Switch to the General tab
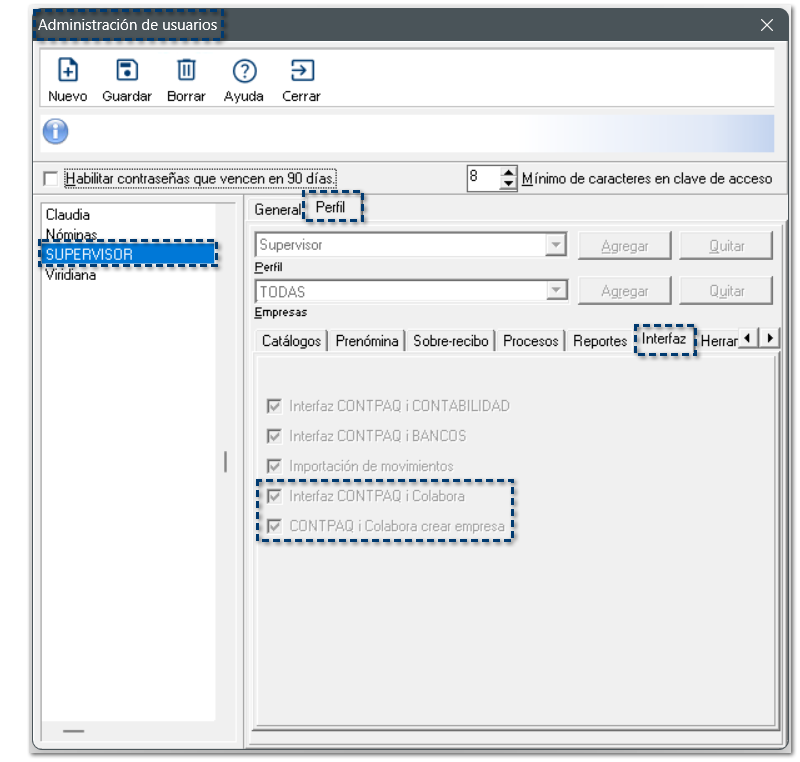Screen dimensions: 800x762 (x=276, y=209)
